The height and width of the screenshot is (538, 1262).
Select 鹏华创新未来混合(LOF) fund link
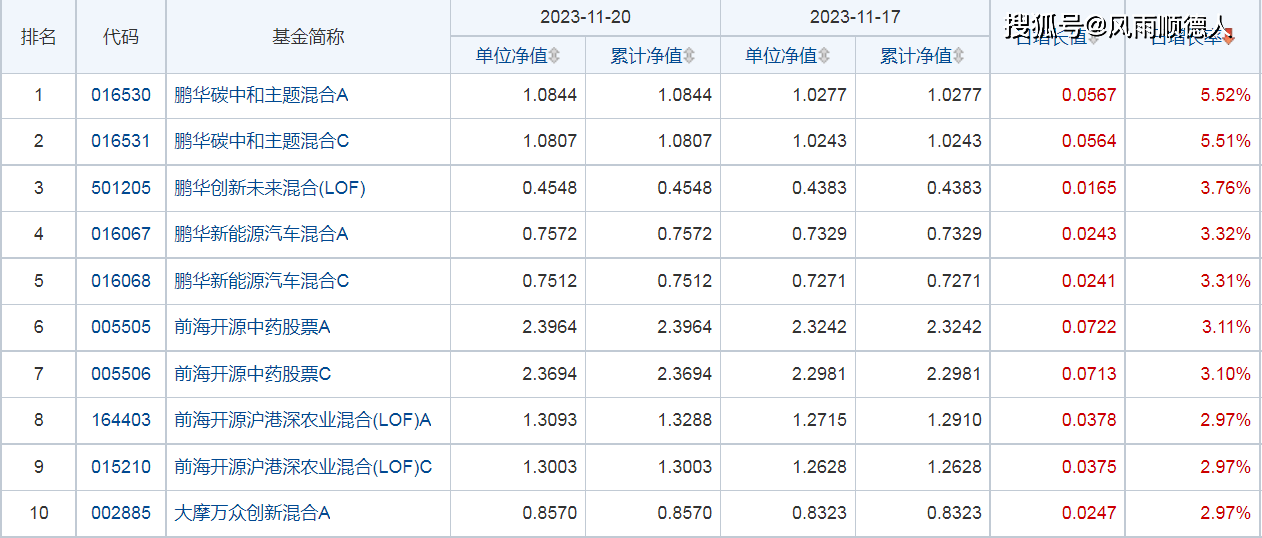270,188
